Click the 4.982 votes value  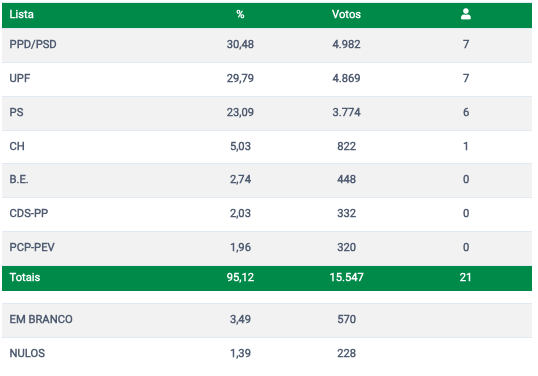pos(346,45)
